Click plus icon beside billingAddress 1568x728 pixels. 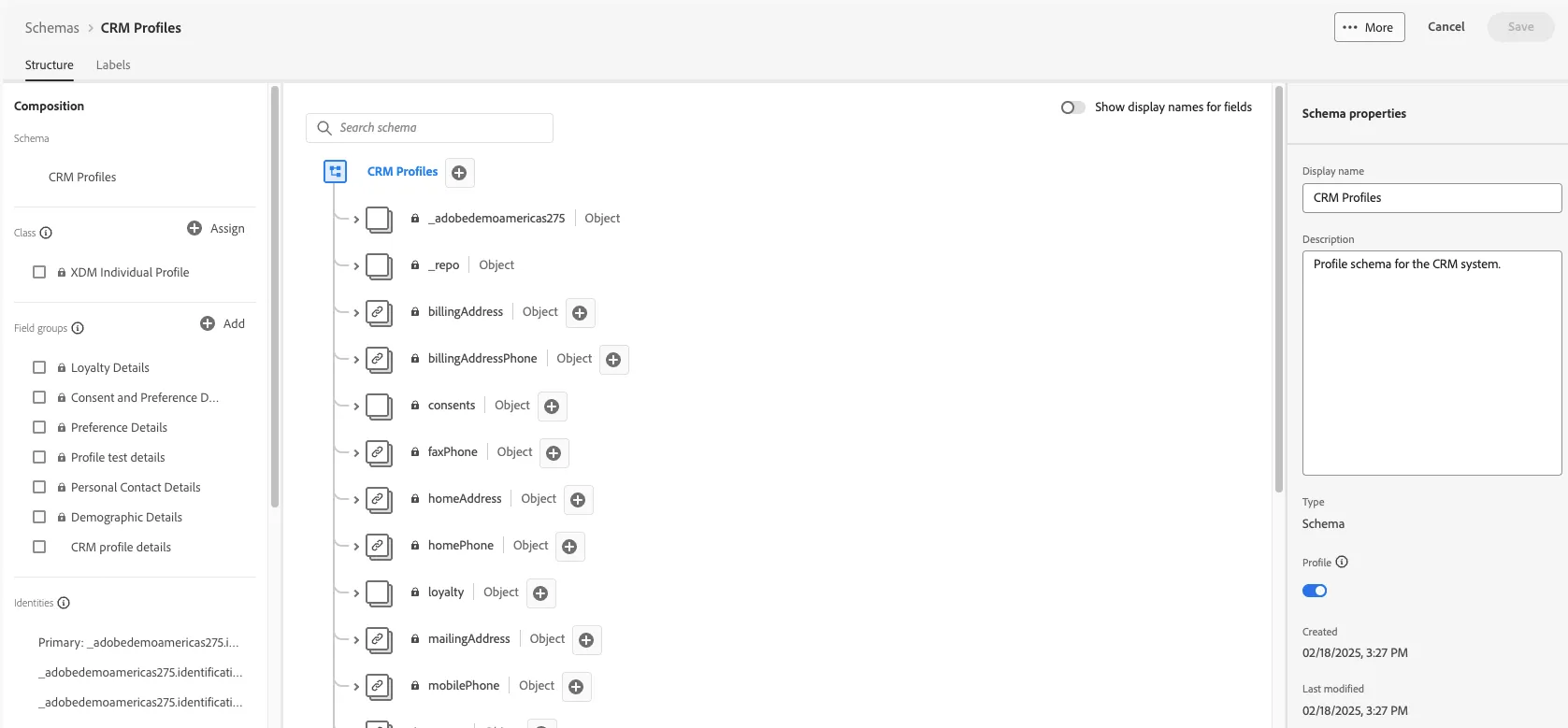click(580, 313)
